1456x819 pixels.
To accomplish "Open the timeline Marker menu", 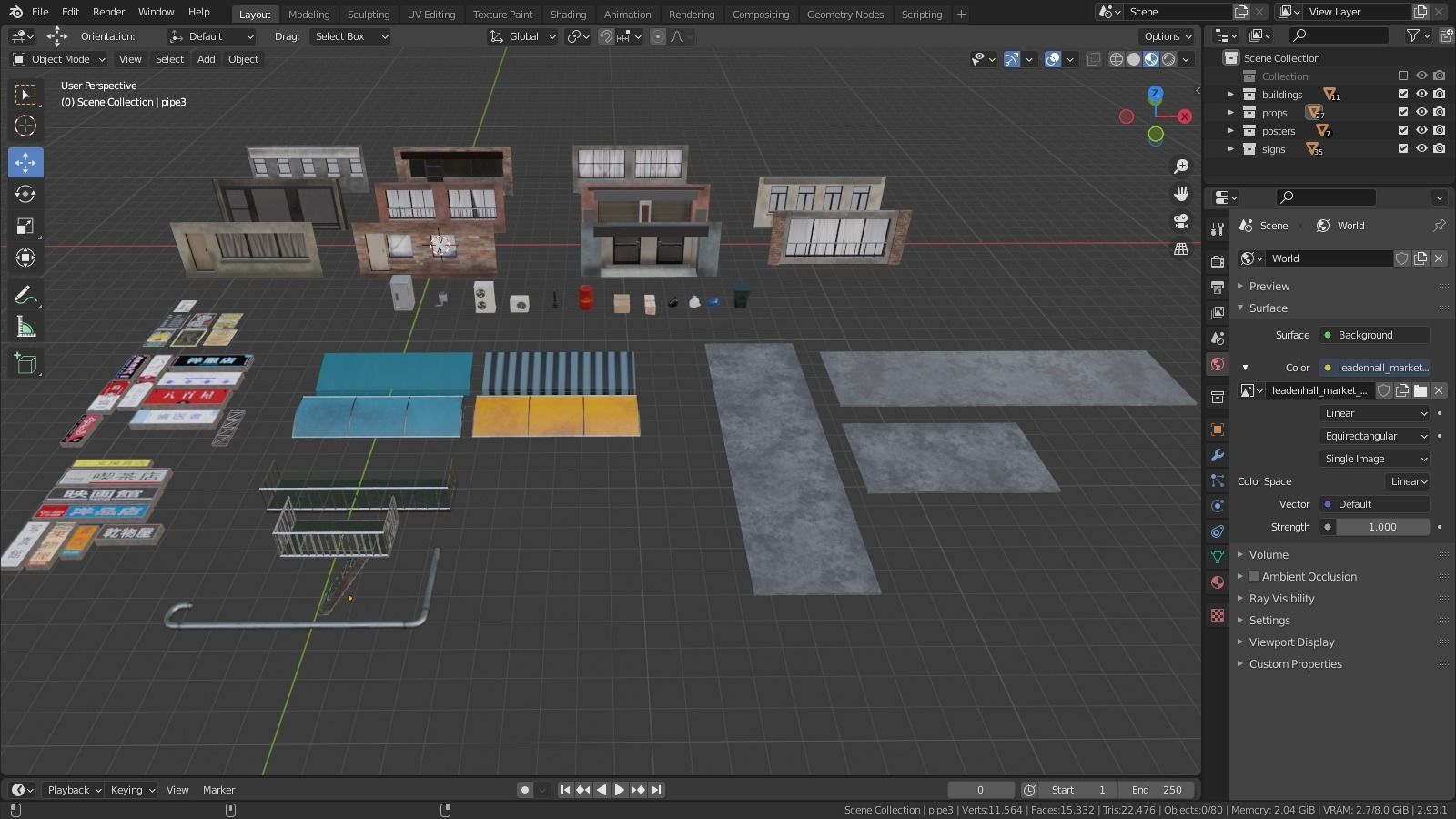I will point(218,790).
